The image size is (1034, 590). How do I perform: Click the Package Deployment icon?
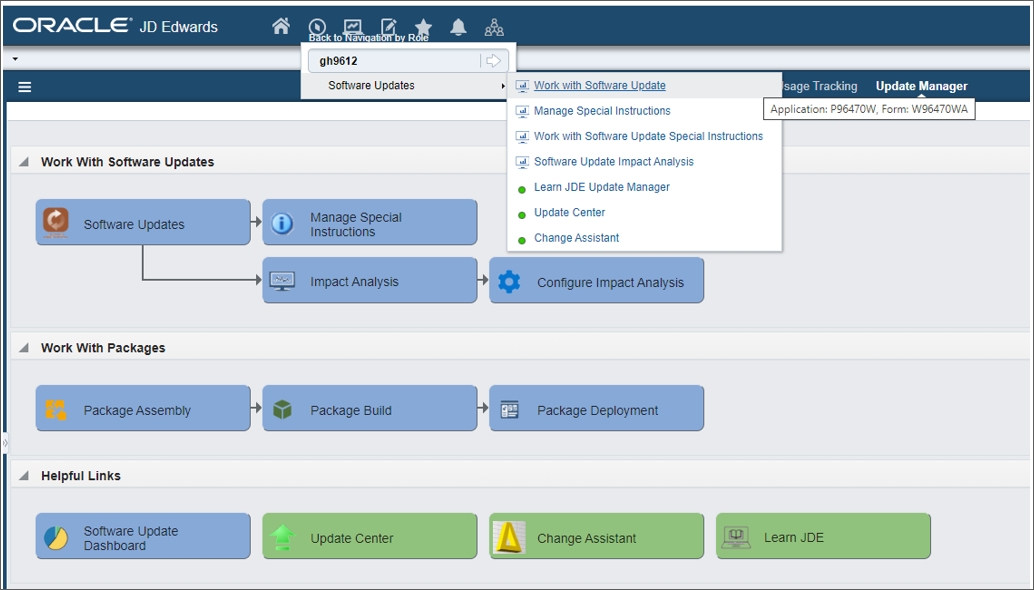(510, 409)
